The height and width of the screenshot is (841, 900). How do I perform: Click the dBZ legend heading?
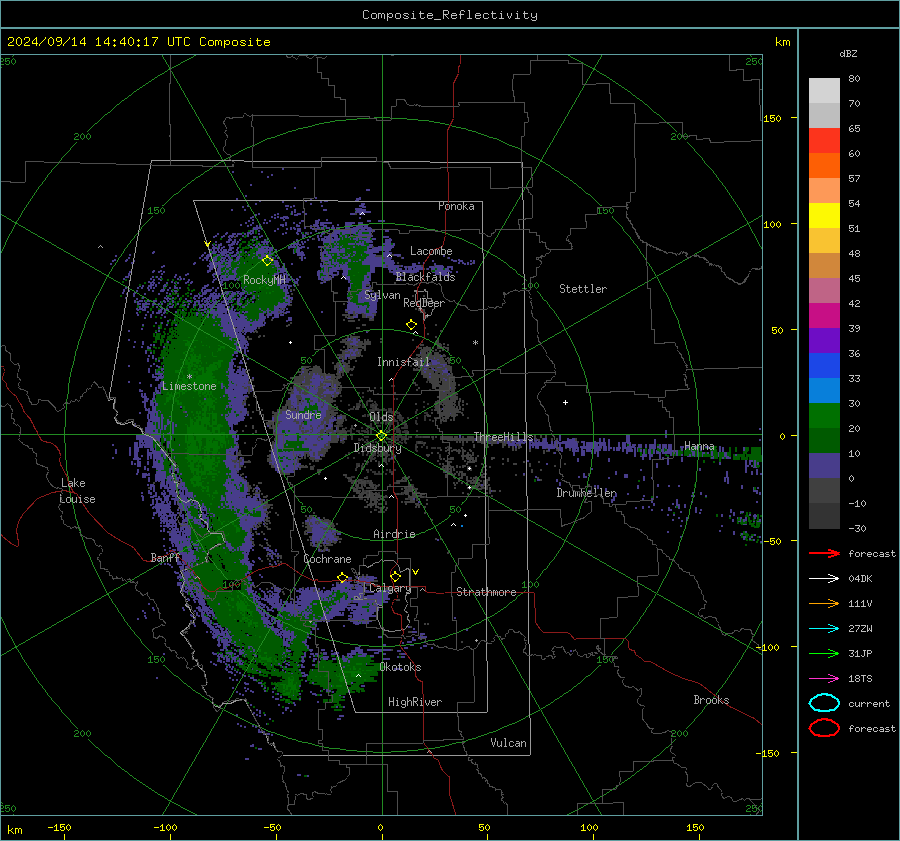848,54
